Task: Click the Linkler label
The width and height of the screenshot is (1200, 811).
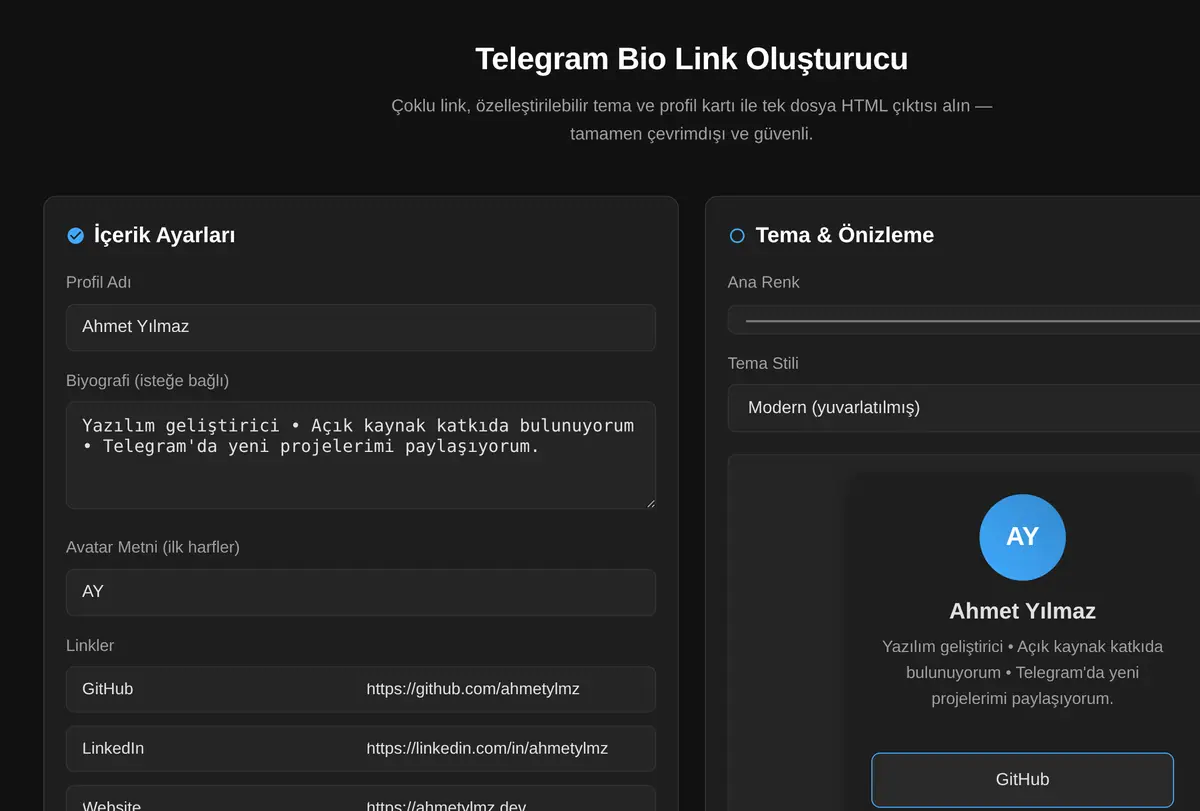Action: (x=90, y=646)
